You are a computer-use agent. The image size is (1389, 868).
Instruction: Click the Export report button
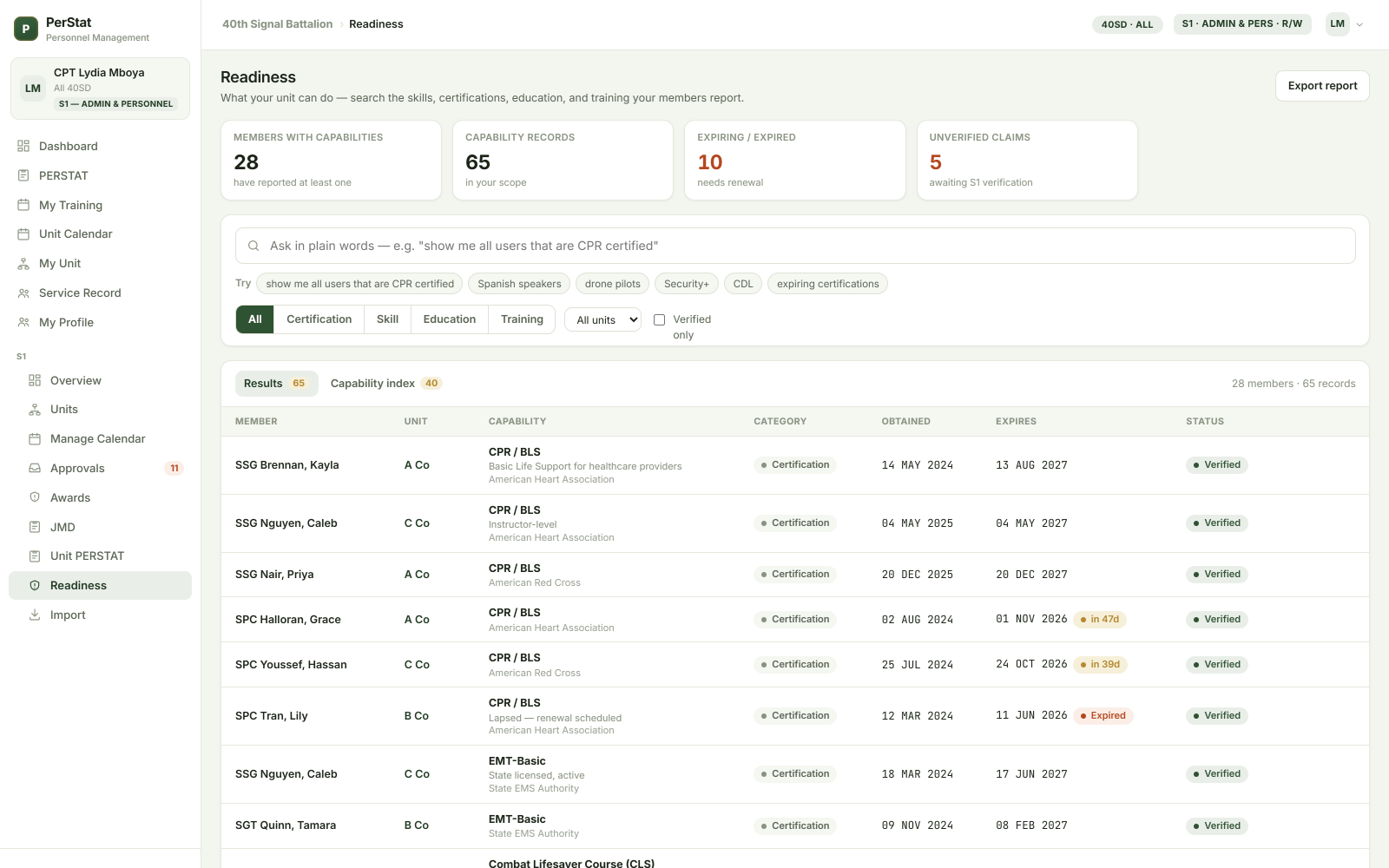pyautogui.click(x=1322, y=86)
